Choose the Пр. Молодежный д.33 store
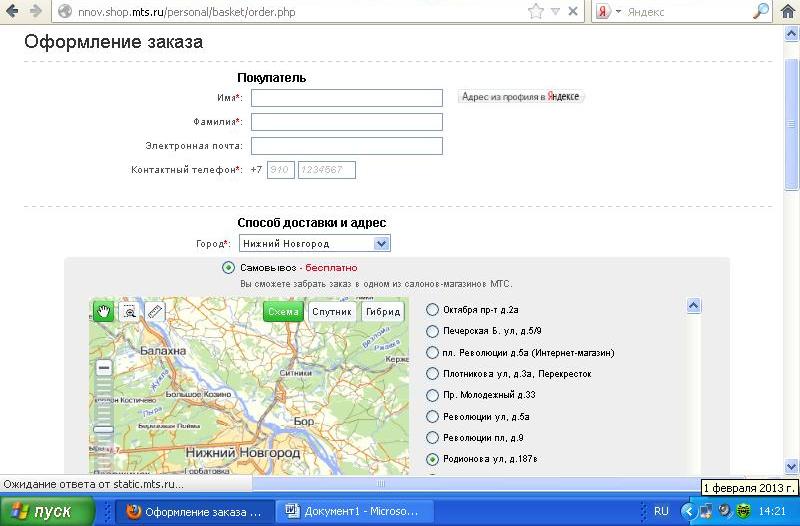Screen dimensions: 800x526 (x=432, y=396)
